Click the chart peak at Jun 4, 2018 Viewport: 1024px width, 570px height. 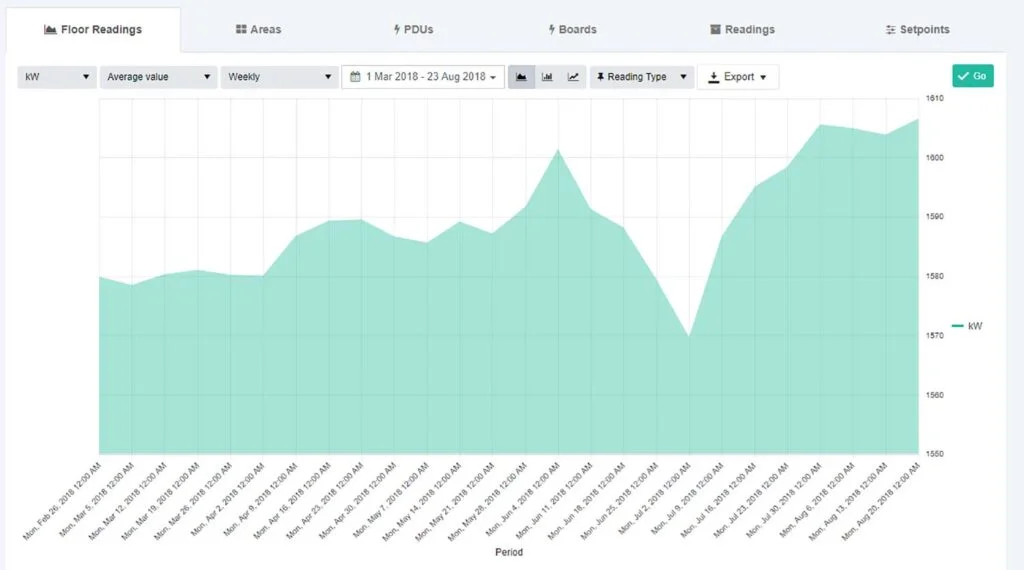(x=558, y=149)
